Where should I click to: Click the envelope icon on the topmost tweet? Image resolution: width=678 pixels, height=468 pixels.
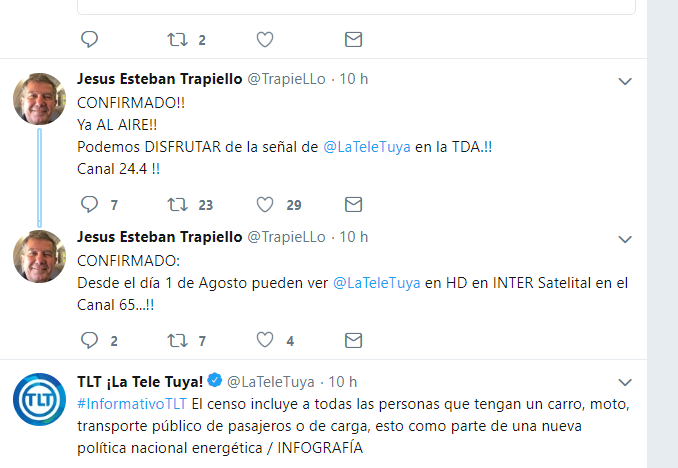(x=353, y=40)
